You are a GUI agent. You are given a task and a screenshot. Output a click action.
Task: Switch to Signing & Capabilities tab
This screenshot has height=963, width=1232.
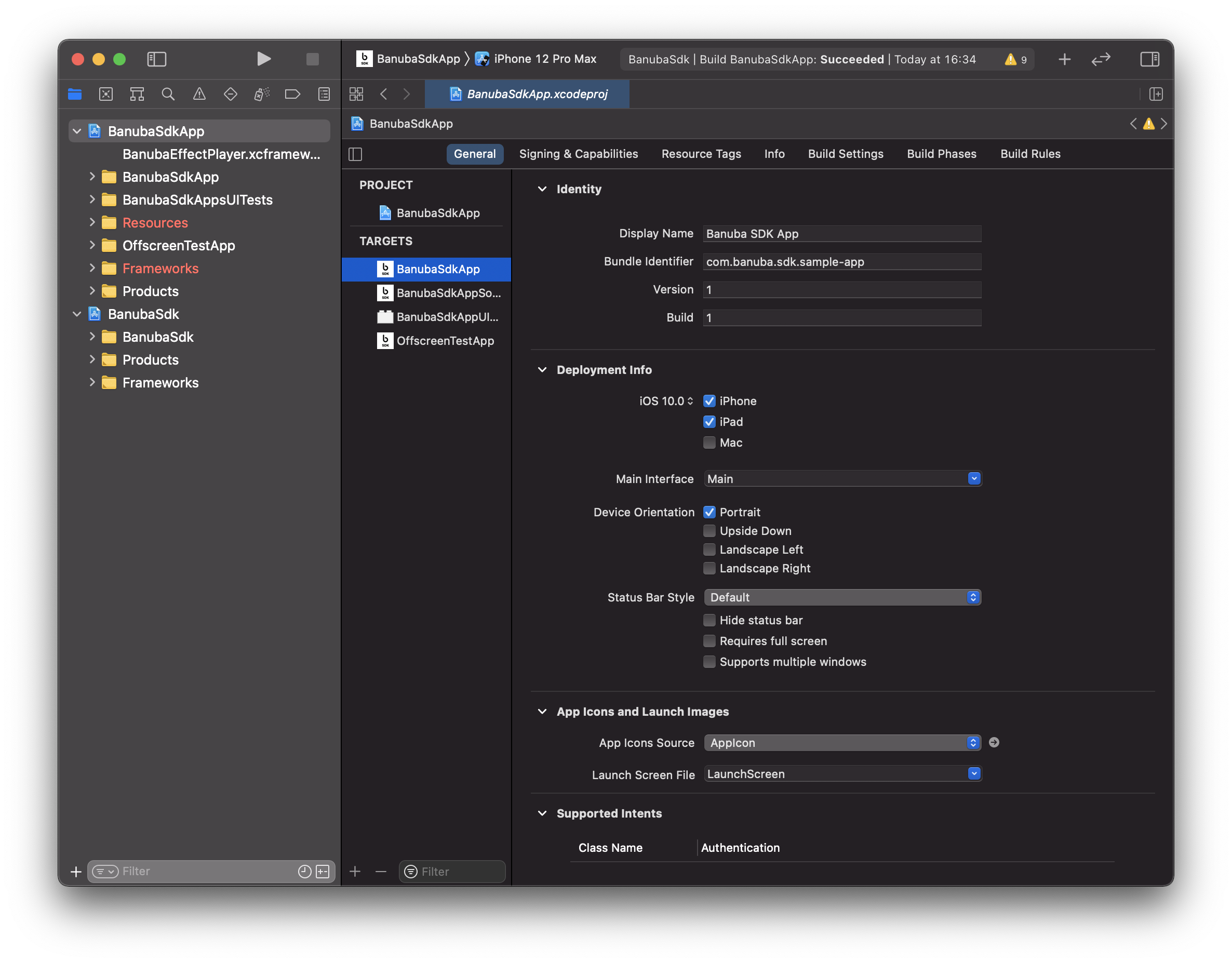point(578,154)
